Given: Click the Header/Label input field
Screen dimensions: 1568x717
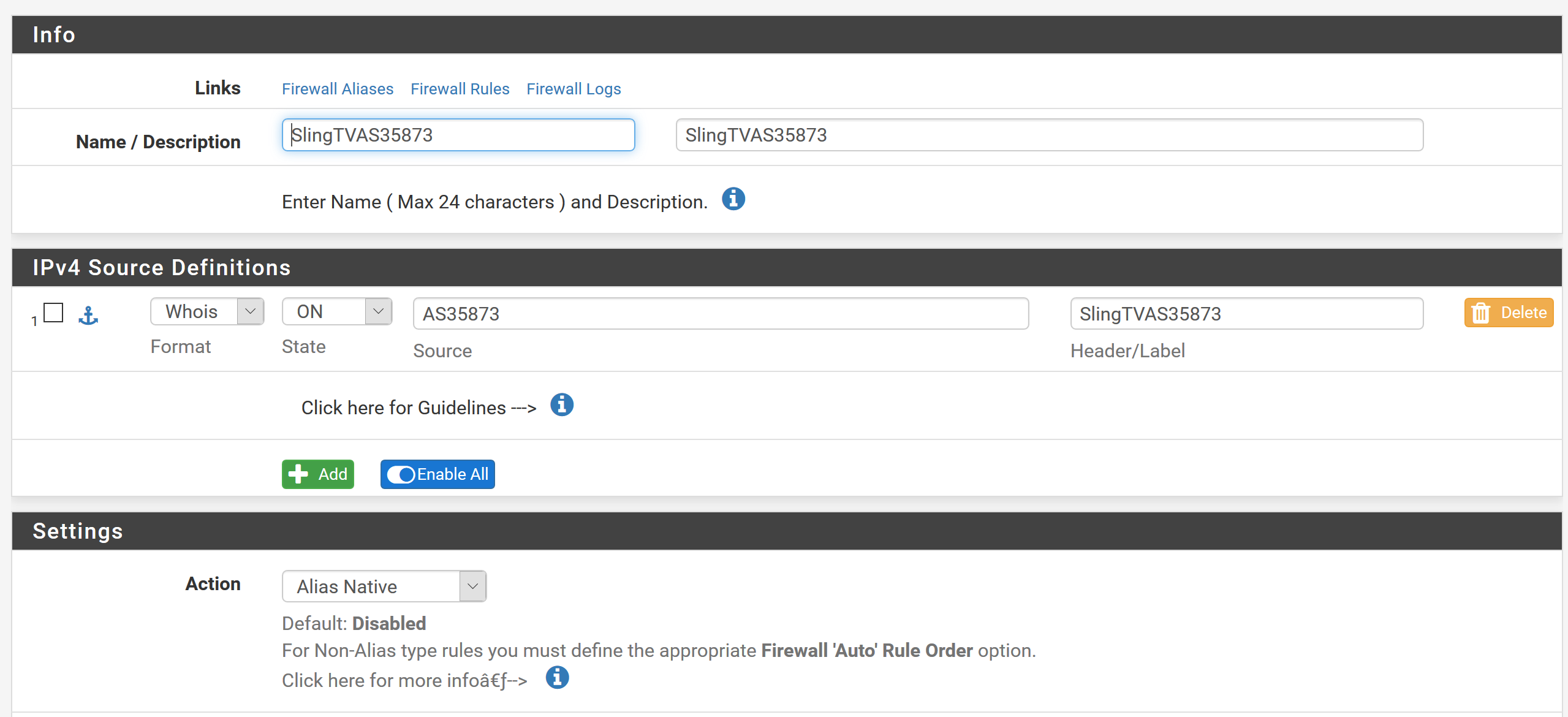Looking at the screenshot, I should [1246, 314].
